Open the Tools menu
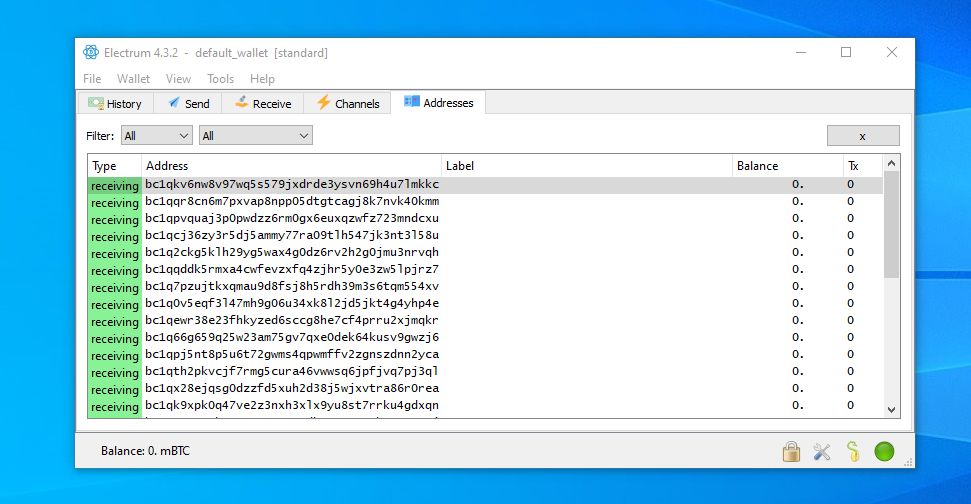The height and width of the screenshot is (504, 971). click(x=220, y=79)
